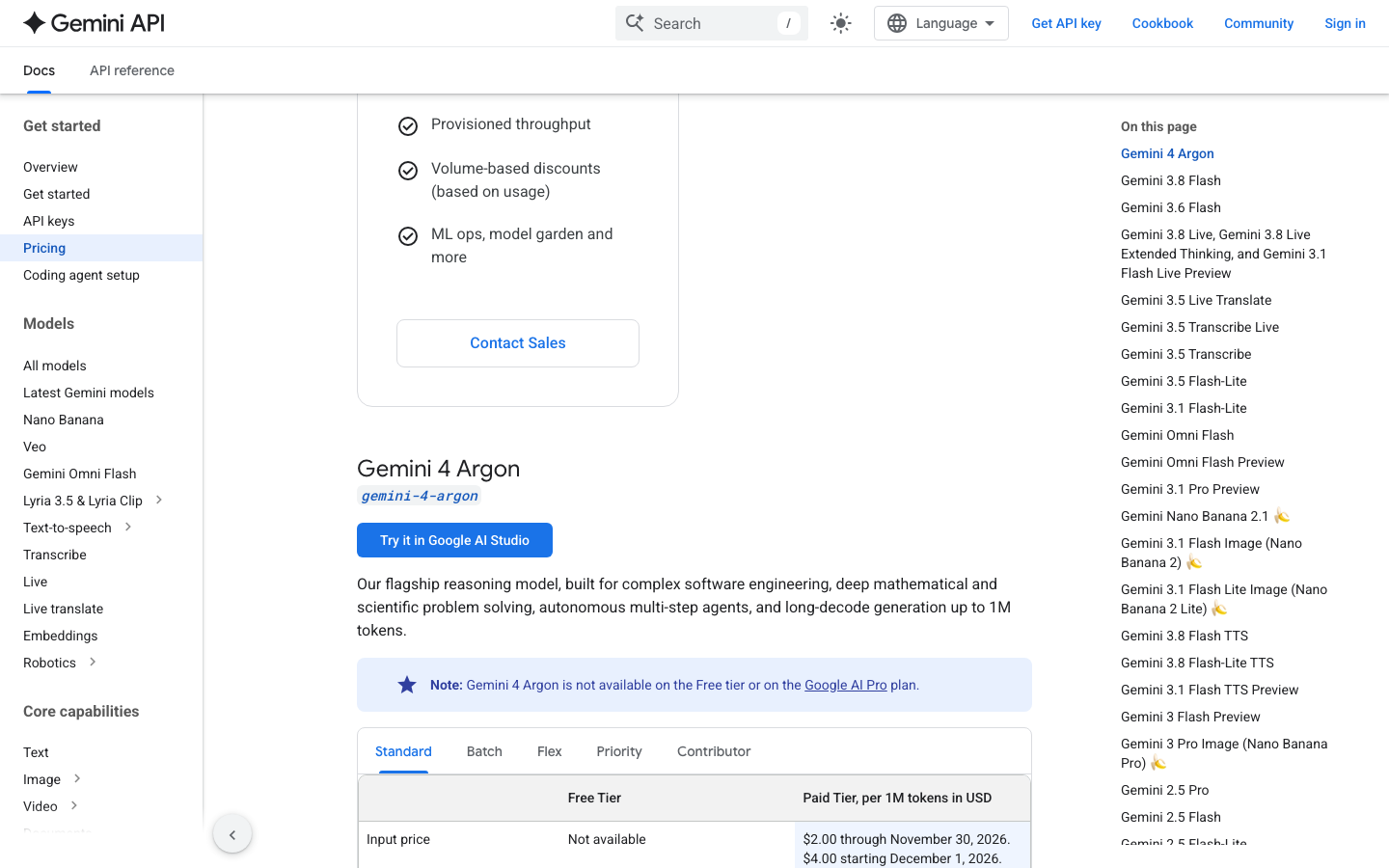The image size is (1389, 868).
Task: Expand the Robotics sidebar item
Action: coord(93,662)
